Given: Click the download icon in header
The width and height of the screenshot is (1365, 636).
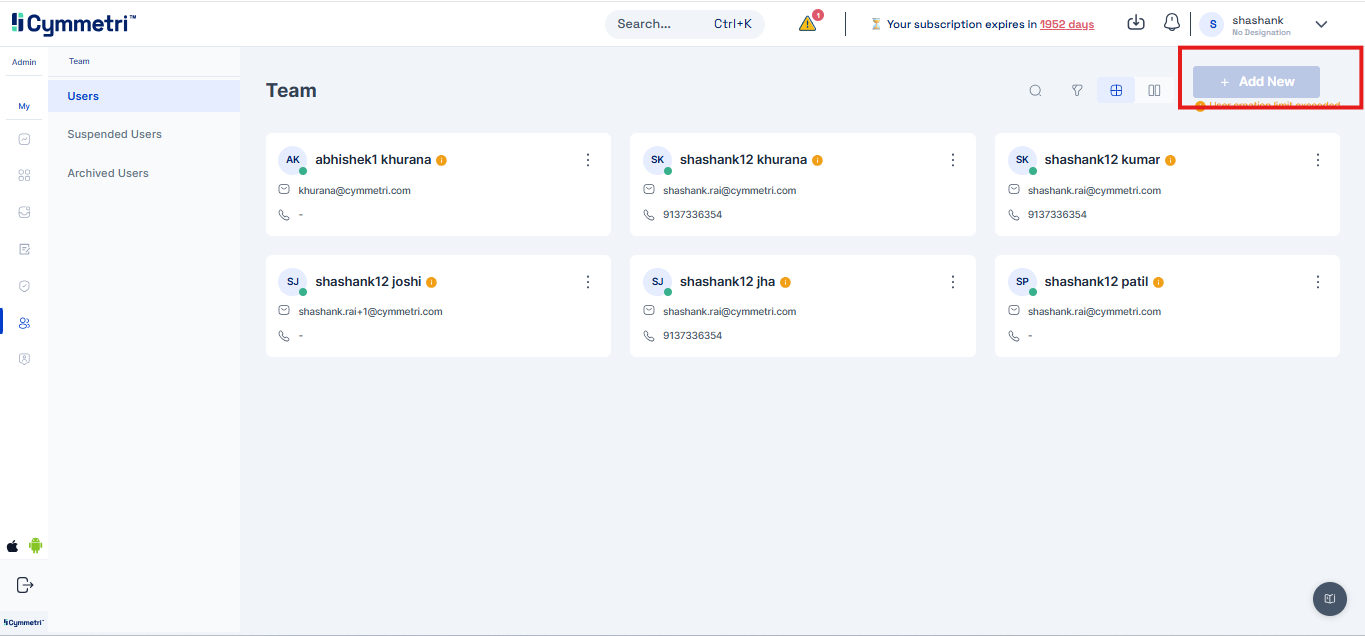Looking at the screenshot, I should point(1135,23).
